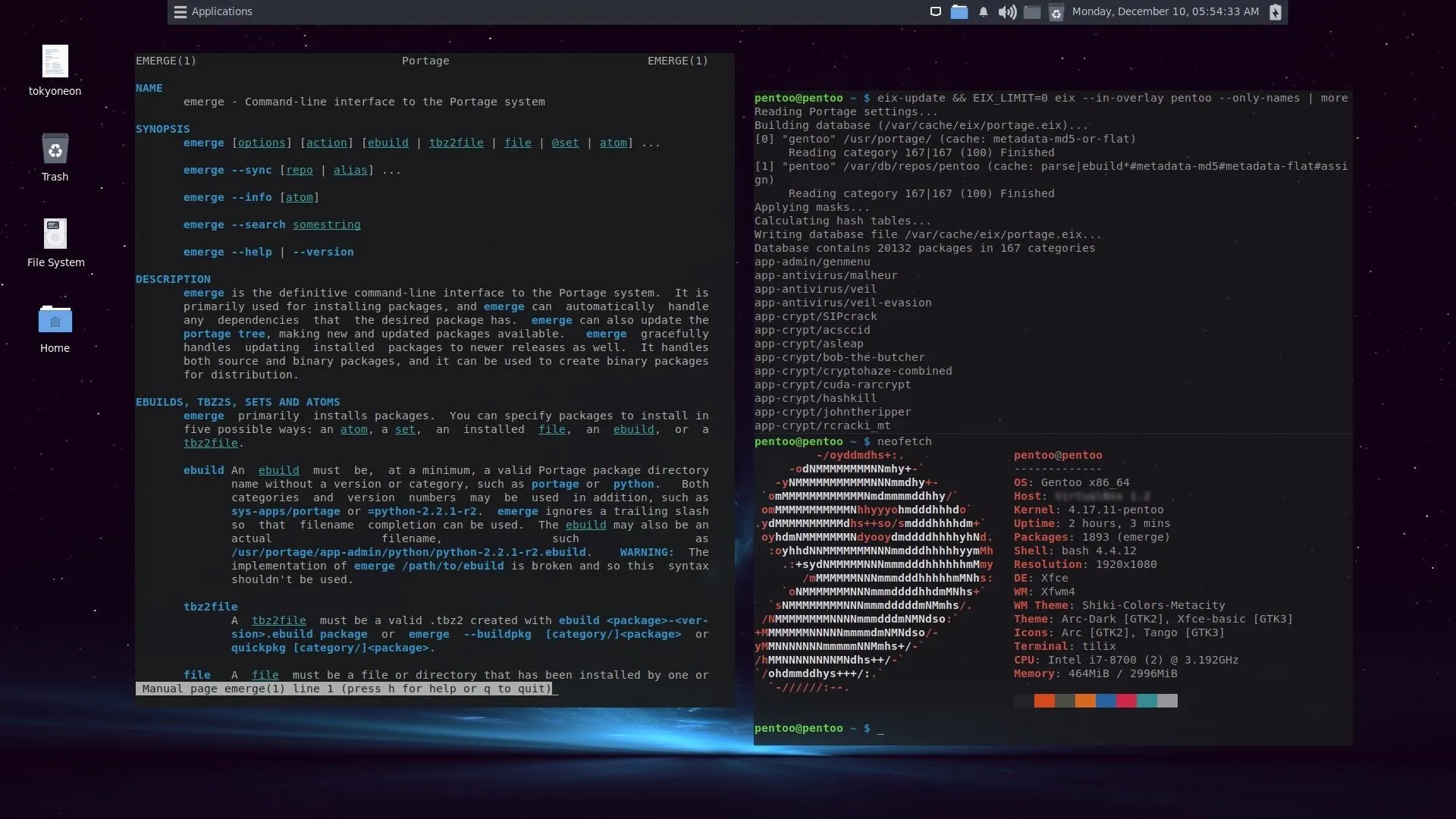Open the trash icon in the top panel
The width and height of the screenshot is (1456, 819).
[x=1056, y=11]
